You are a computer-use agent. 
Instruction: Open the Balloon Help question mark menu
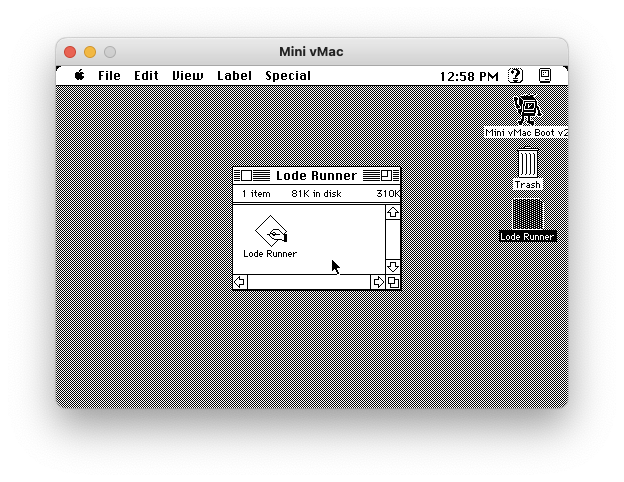click(x=515, y=75)
